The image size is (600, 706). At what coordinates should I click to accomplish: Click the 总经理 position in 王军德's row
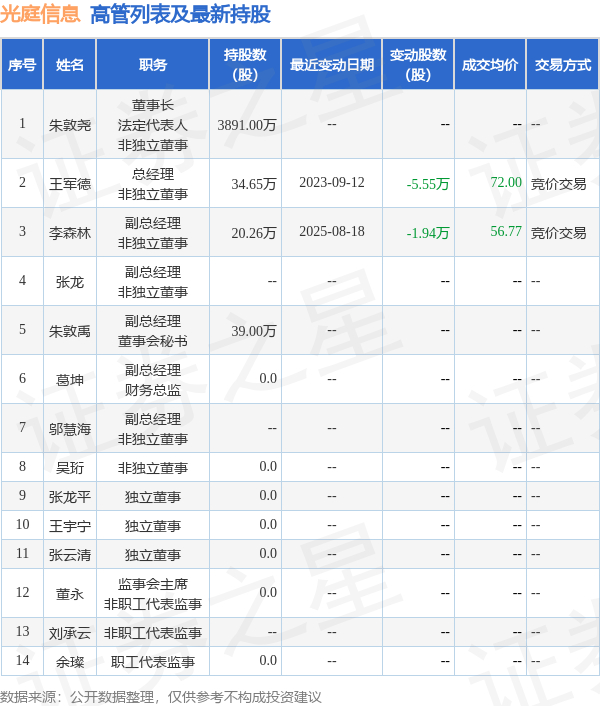[x=153, y=174]
